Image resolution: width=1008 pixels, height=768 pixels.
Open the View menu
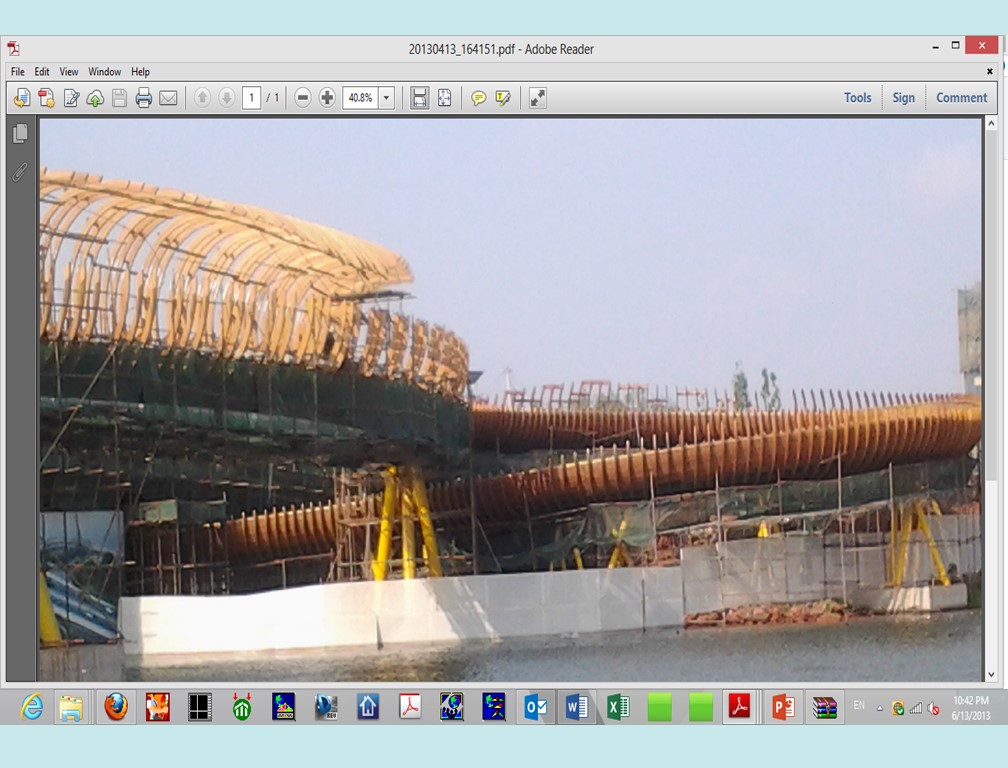pyautogui.click(x=68, y=71)
